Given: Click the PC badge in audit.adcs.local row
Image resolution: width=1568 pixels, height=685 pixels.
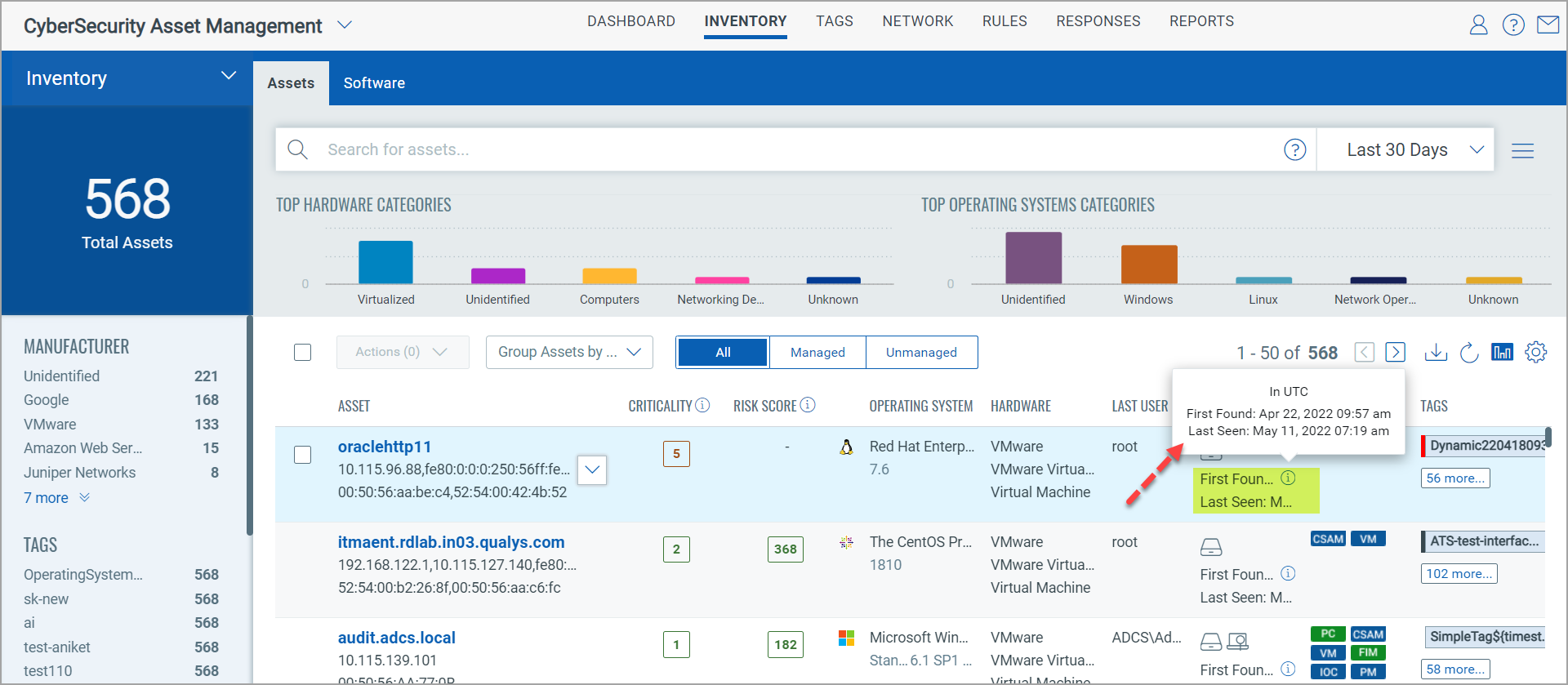Looking at the screenshot, I should (x=1328, y=634).
